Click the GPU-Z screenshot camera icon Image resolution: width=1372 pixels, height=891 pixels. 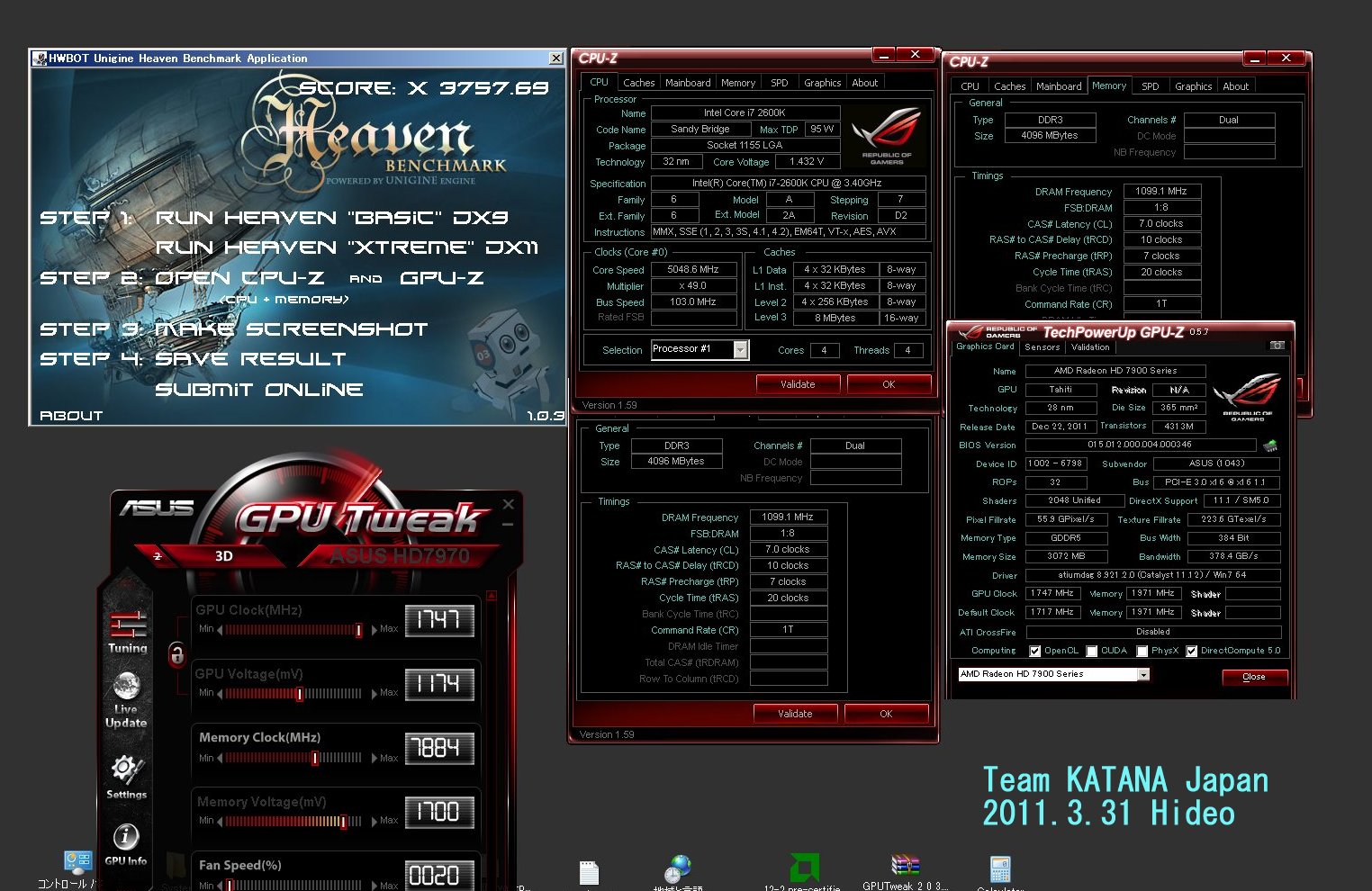point(1277,346)
